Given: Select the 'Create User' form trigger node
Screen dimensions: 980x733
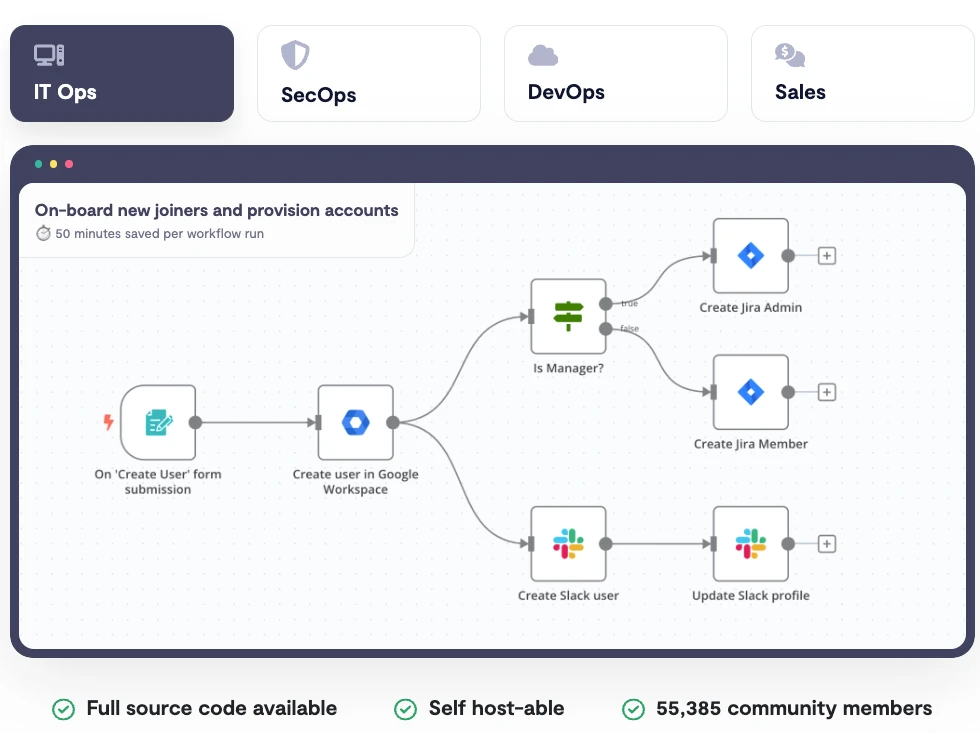Looking at the screenshot, I should click(x=158, y=422).
